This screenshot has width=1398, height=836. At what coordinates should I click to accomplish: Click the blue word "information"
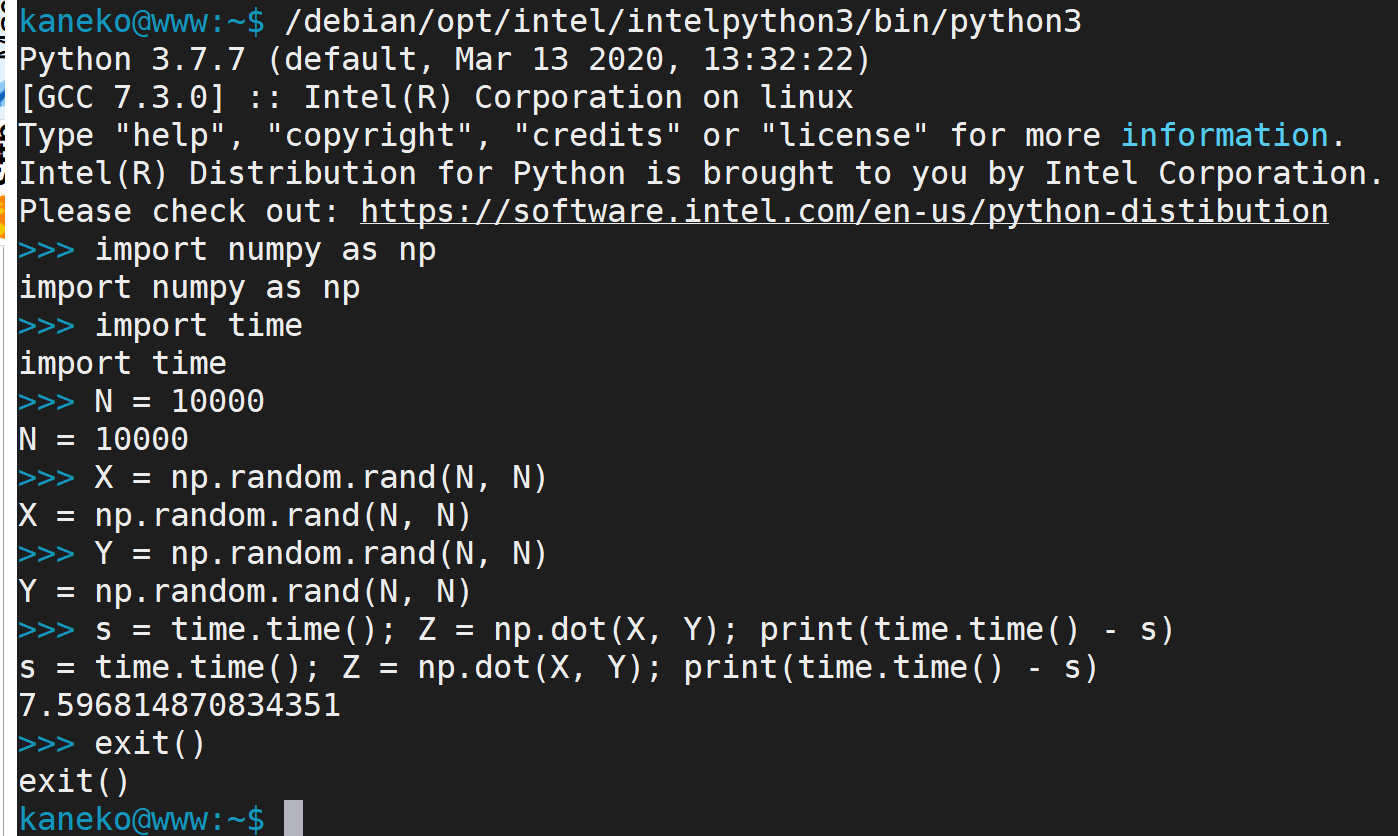(1224, 135)
